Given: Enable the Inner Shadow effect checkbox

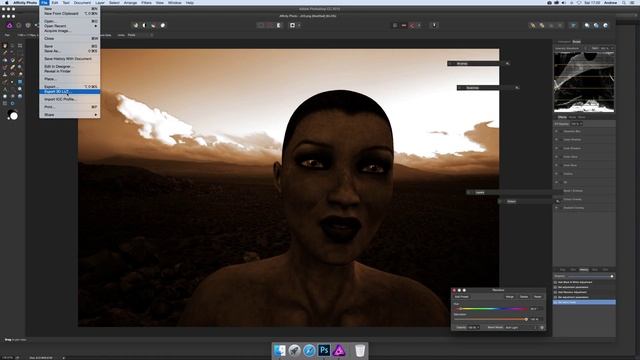Looking at the screenshot, I should pos(556,148).
